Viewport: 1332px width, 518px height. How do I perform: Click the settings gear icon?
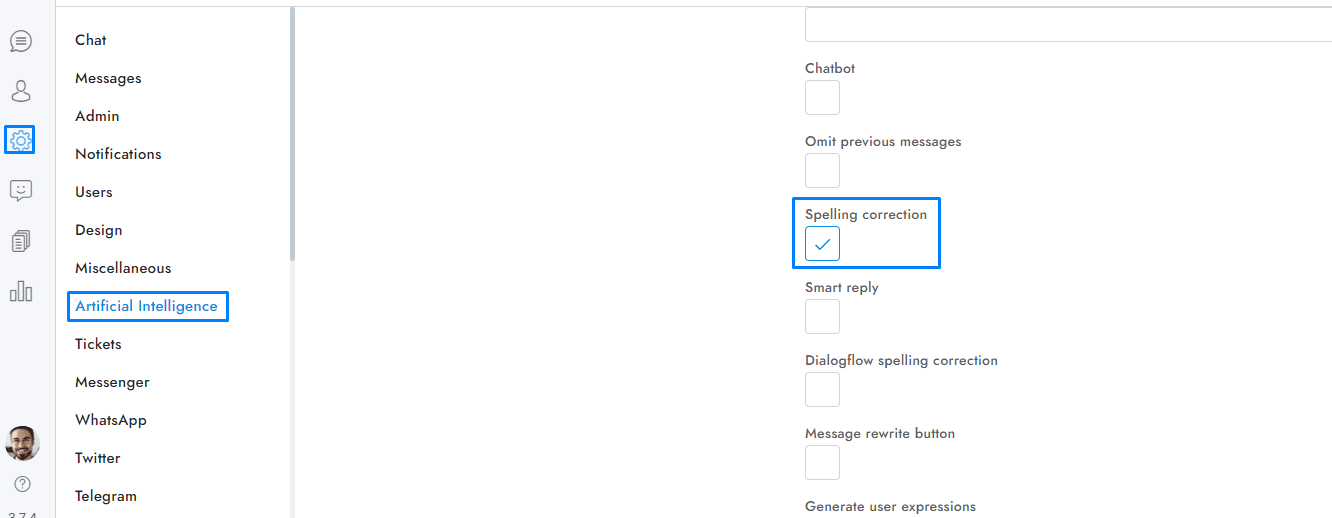20,140
